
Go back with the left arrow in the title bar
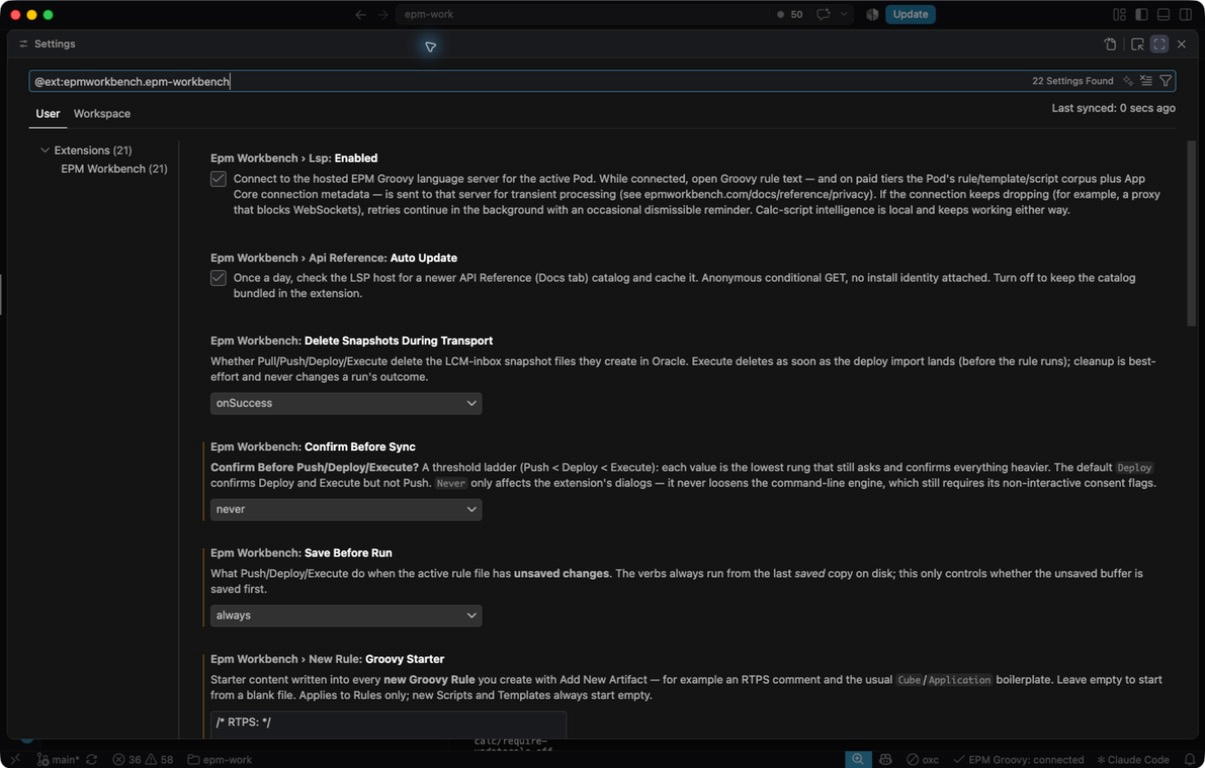click(x=361, y=15)
